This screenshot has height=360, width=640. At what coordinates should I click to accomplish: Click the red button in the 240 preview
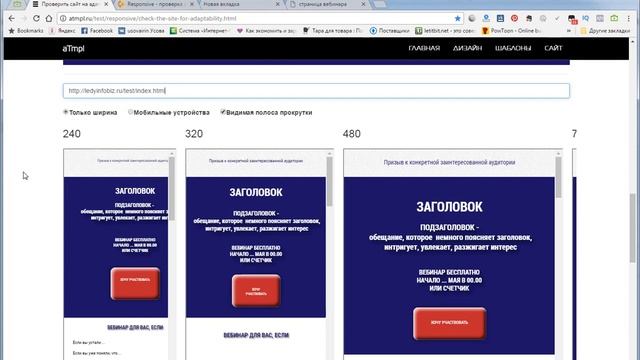tap(135, 283)
